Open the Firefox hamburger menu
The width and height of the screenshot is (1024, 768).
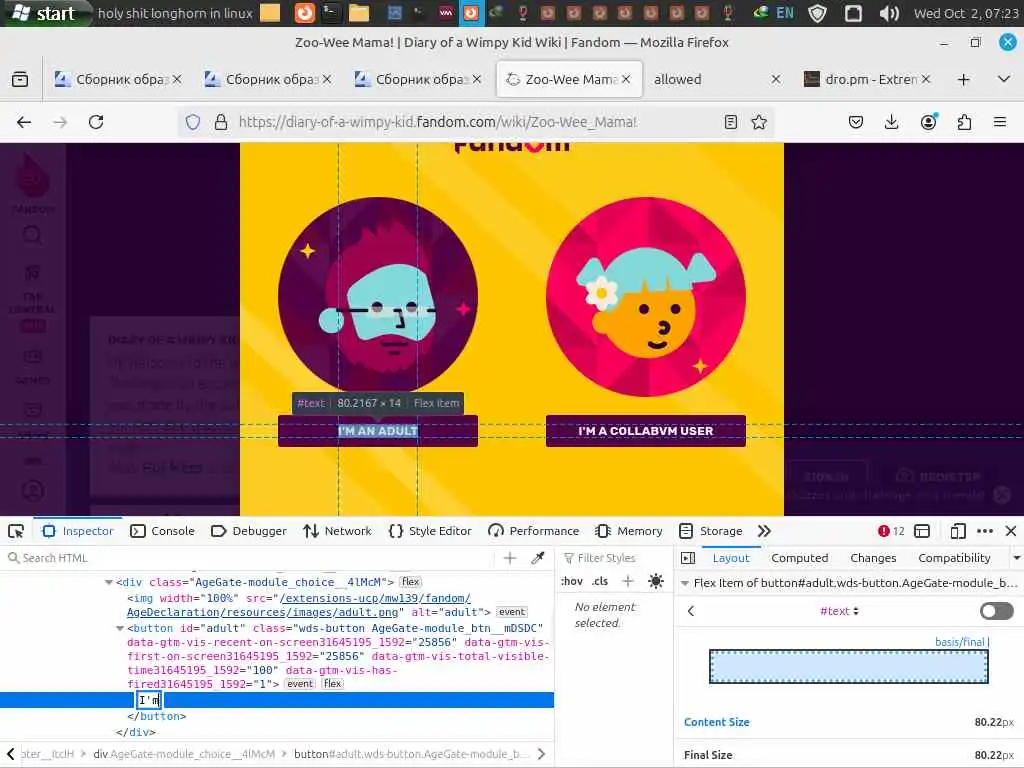coord(1000,122)
